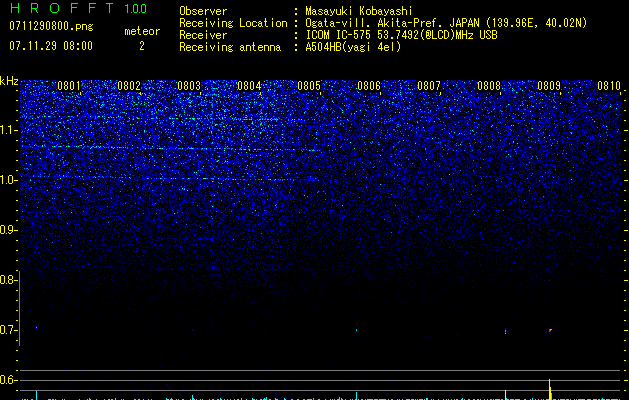Click the 0806 time marker
This screenshot has width=629, height=400.
(369, 86)
